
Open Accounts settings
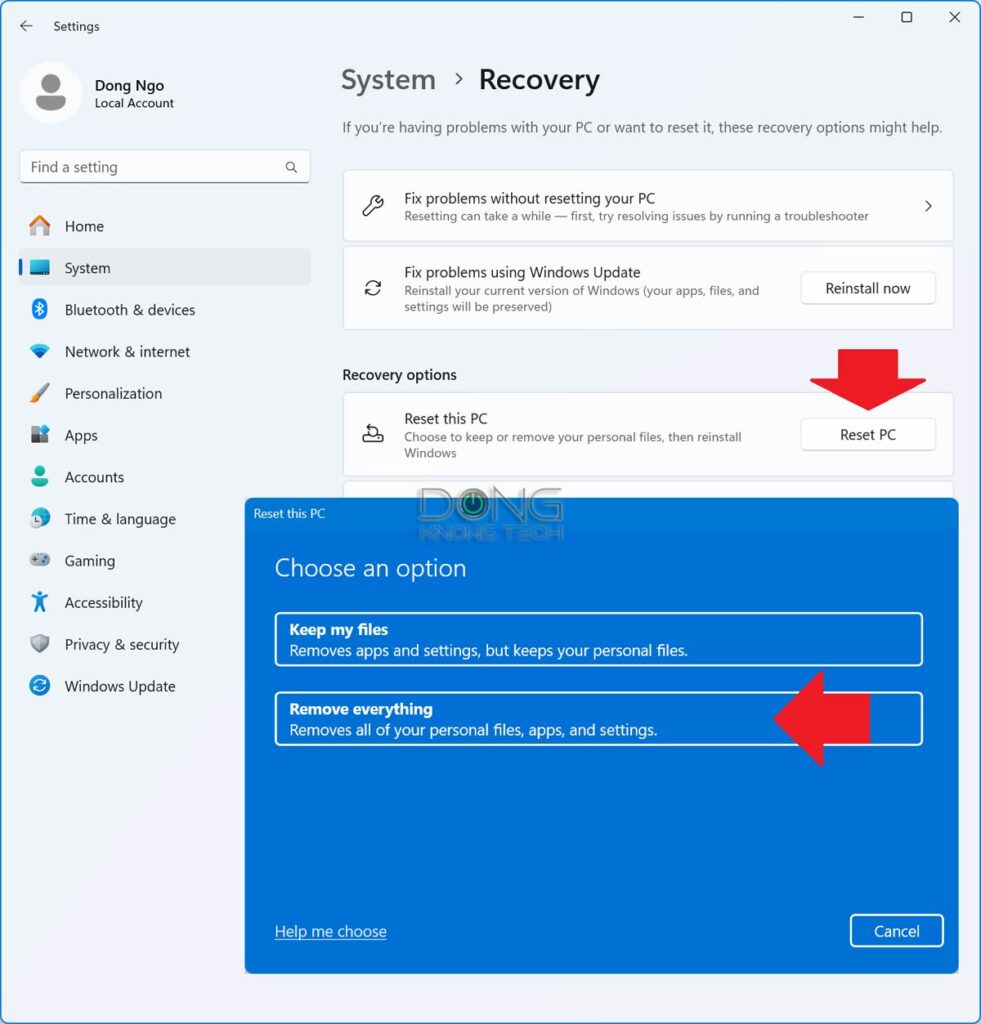pyautogui.click(x=165, y=477)
